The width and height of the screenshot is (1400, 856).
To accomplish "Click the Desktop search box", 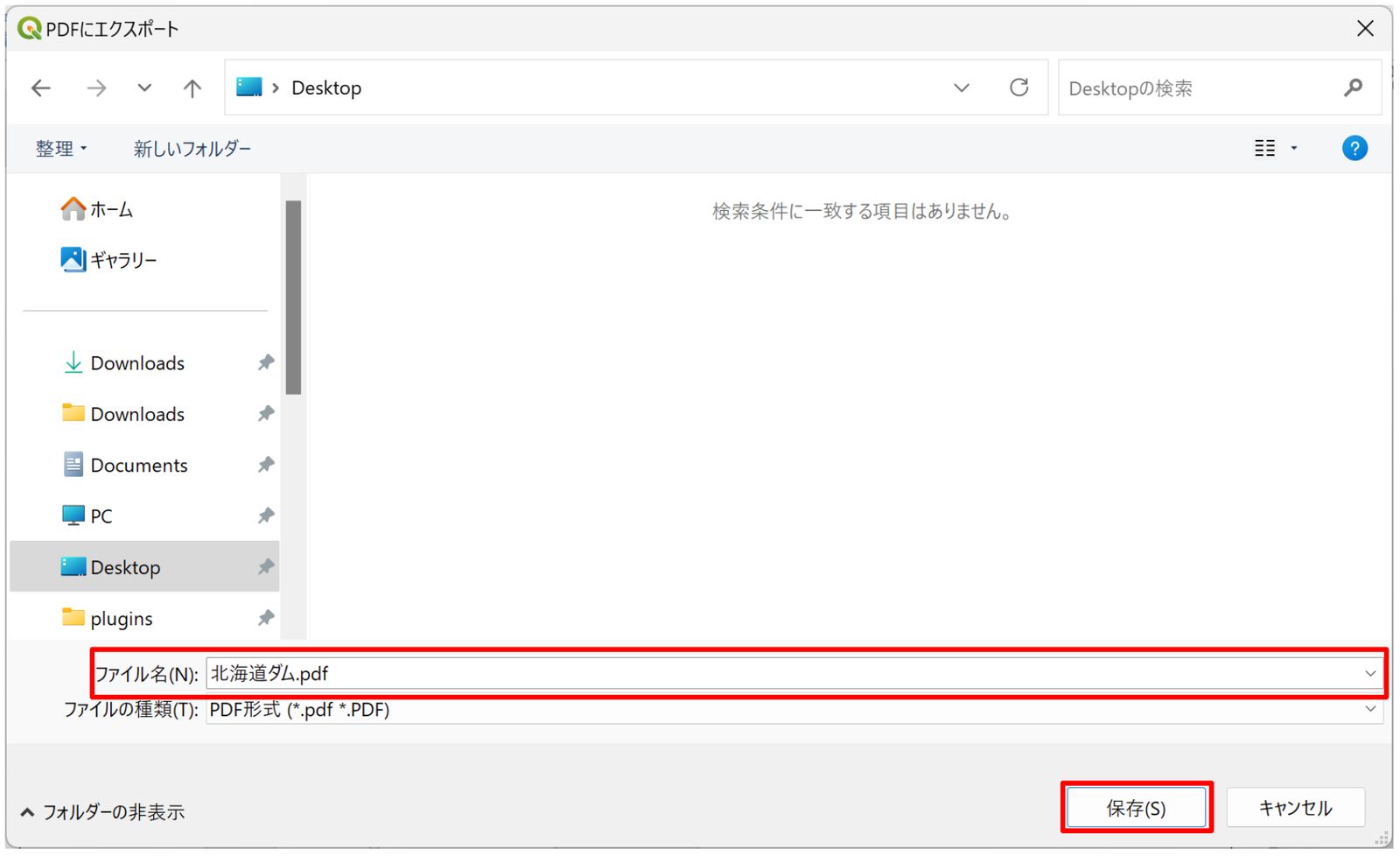I will click(x=1219, y=88).
